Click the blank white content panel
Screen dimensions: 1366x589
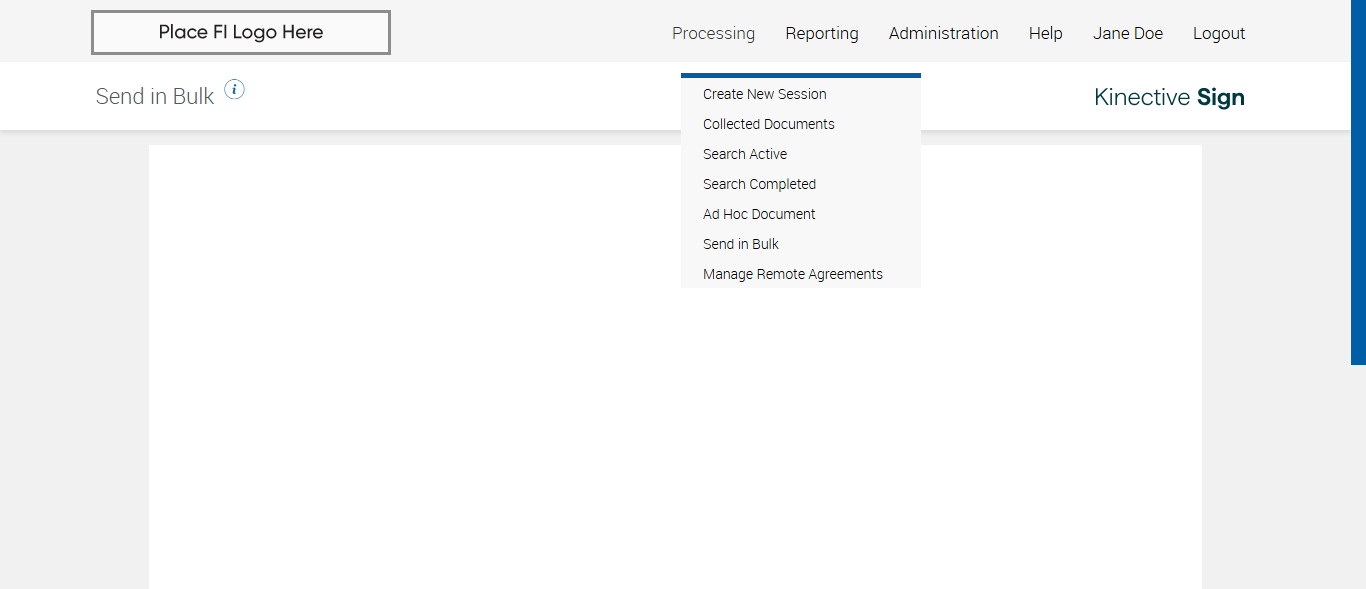tap(450, 400)
